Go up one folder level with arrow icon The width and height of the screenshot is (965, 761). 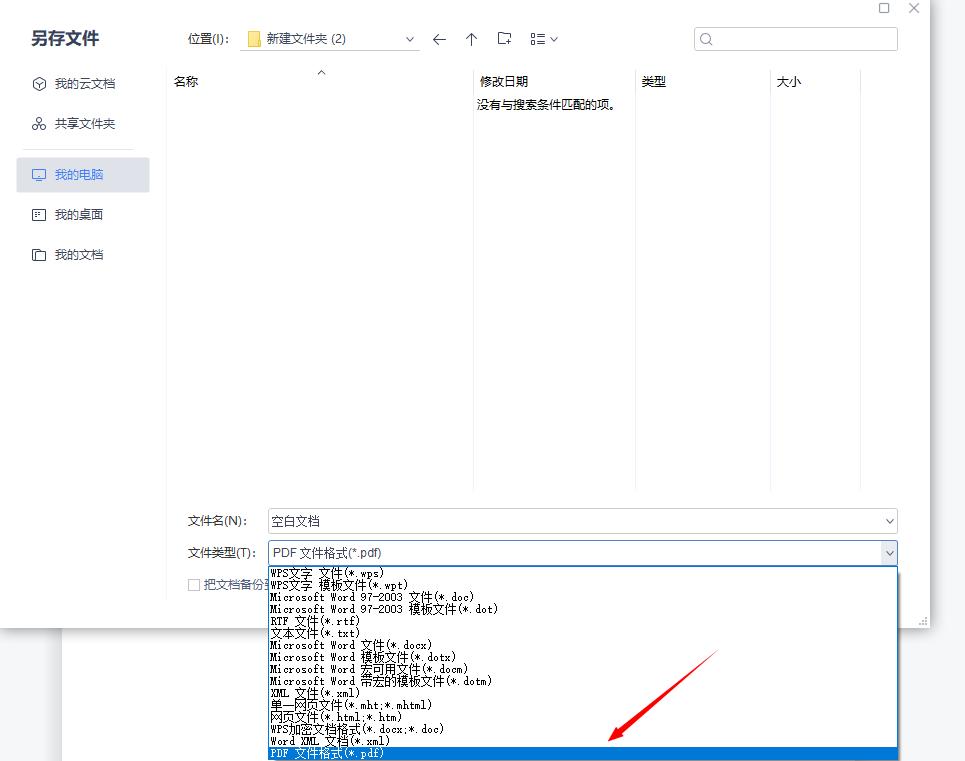pos(471,39)
